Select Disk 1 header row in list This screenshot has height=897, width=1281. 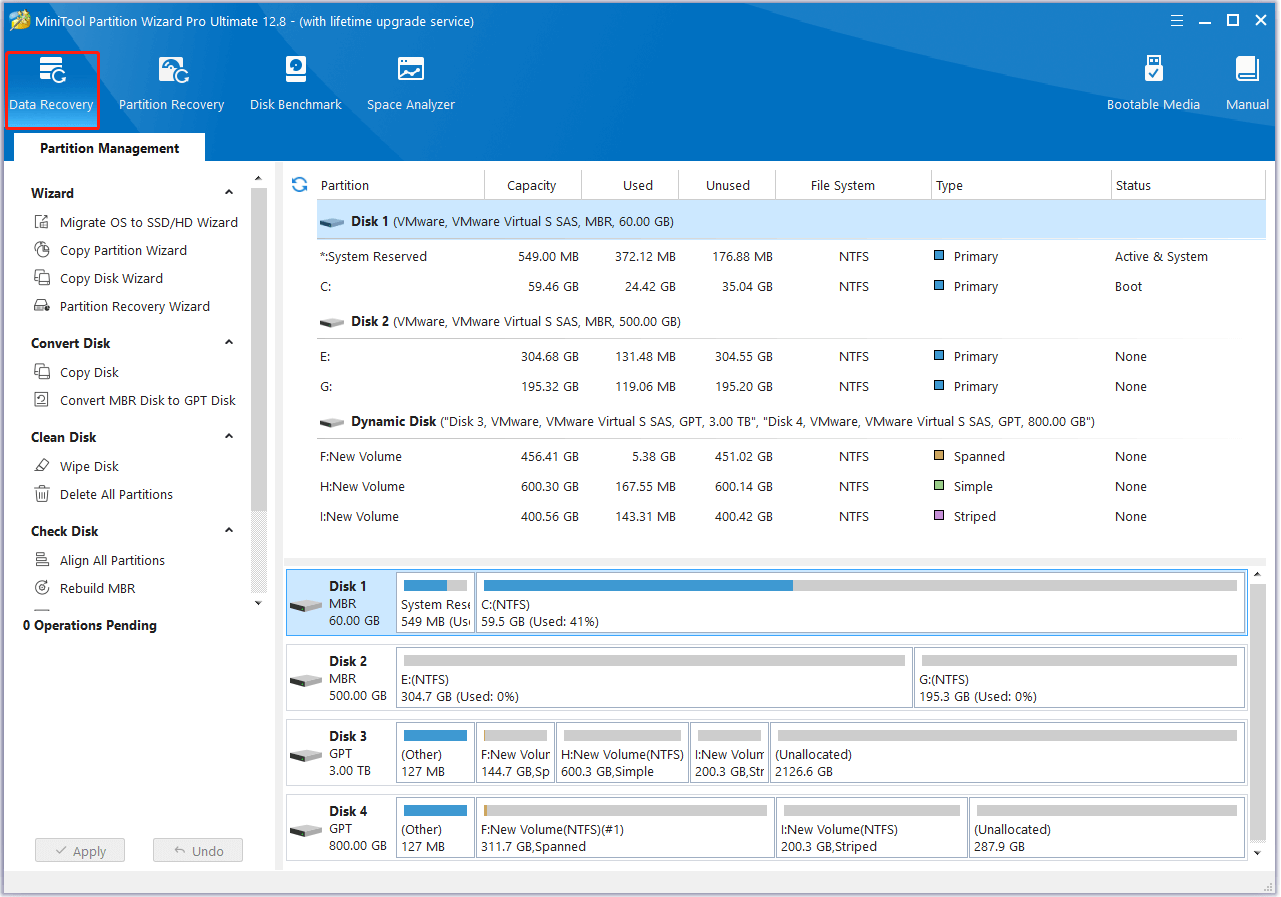[791, 221]
